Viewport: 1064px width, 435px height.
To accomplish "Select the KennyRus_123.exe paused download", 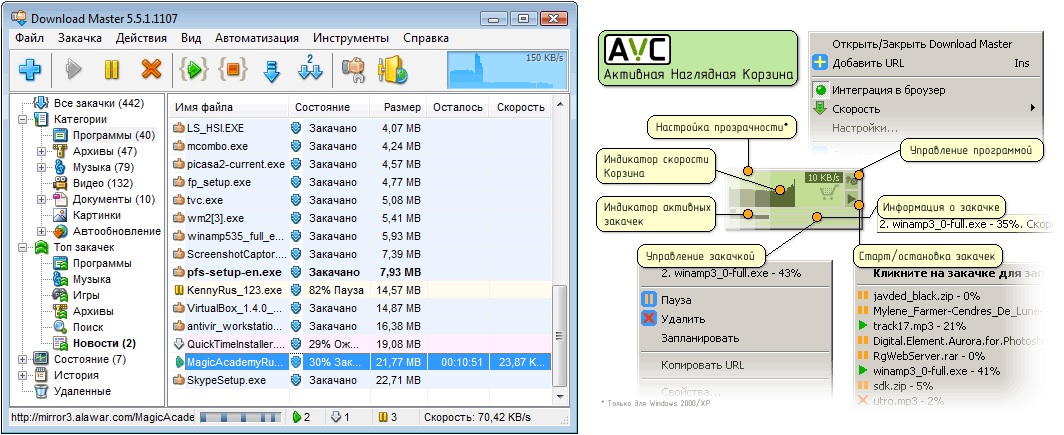I will tap(360, 290).
